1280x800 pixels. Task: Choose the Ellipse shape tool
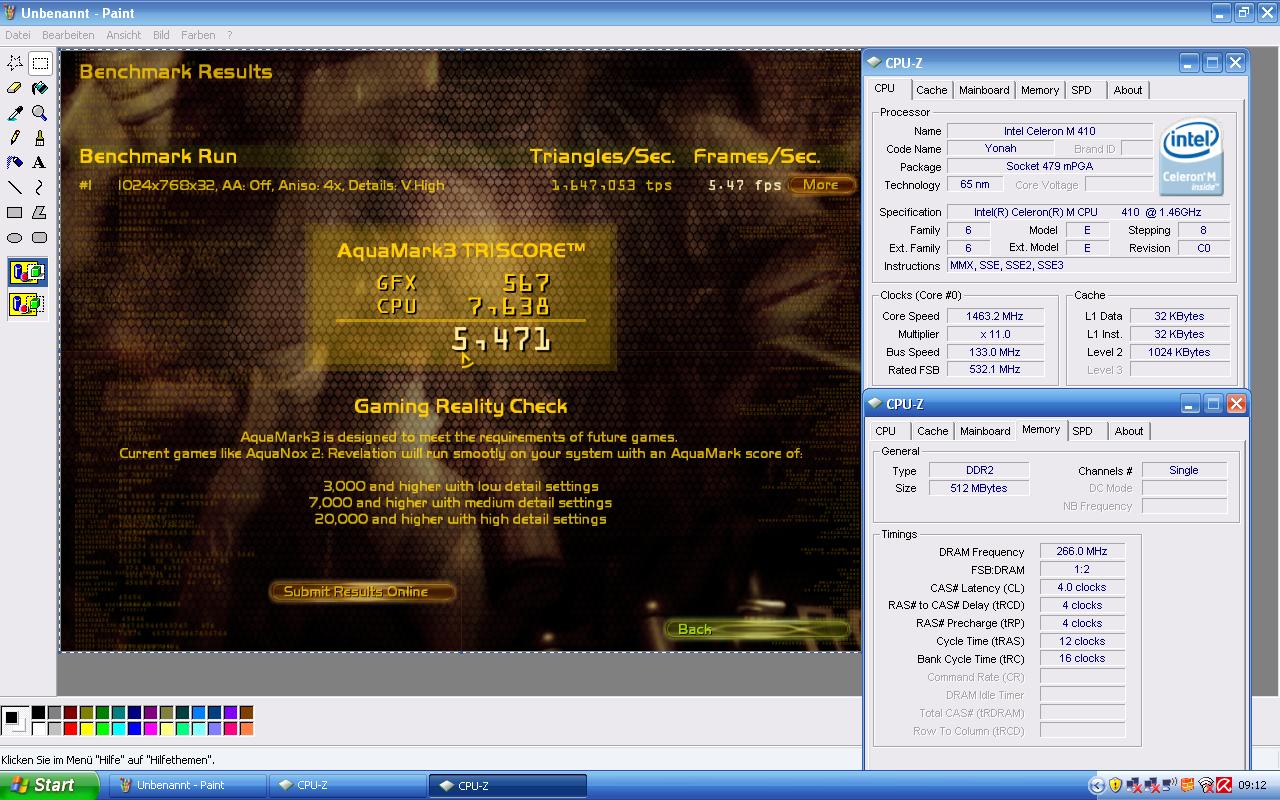point(15,238)
